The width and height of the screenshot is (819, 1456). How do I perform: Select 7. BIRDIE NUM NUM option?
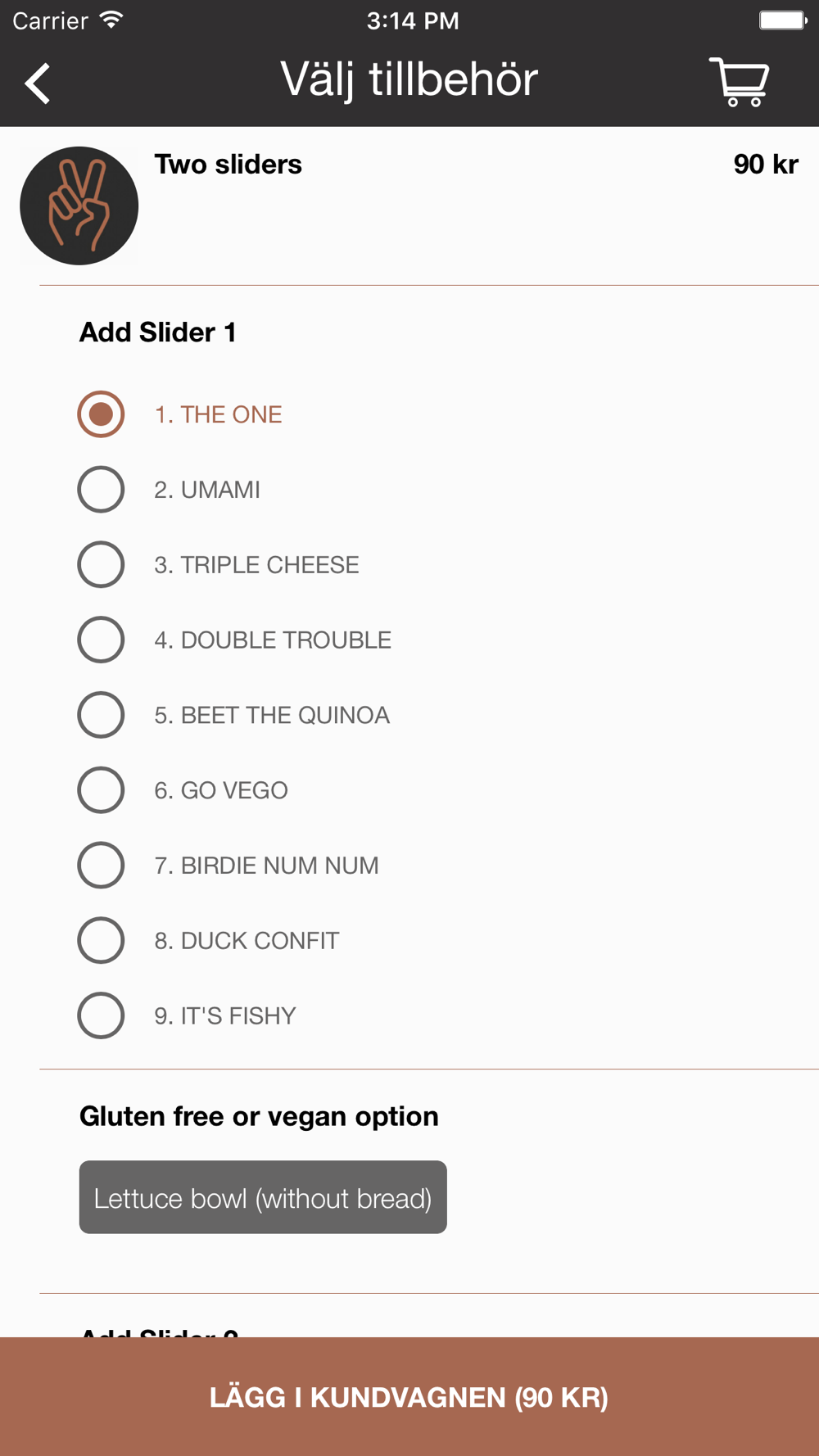pyautogui.click(x=101, y=866)
